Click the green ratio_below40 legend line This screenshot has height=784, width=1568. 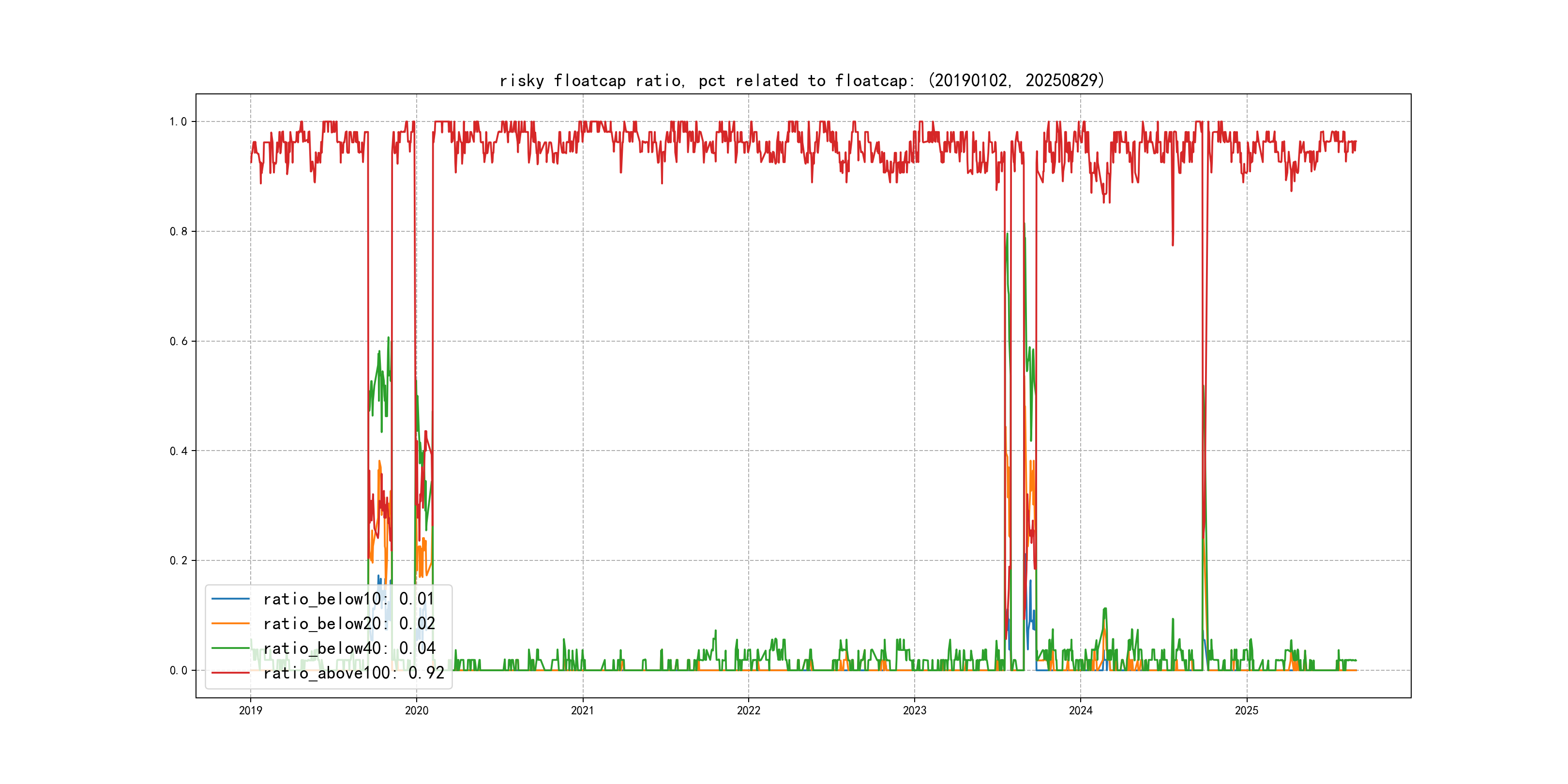pyautogui.click(x=230, y=648)
